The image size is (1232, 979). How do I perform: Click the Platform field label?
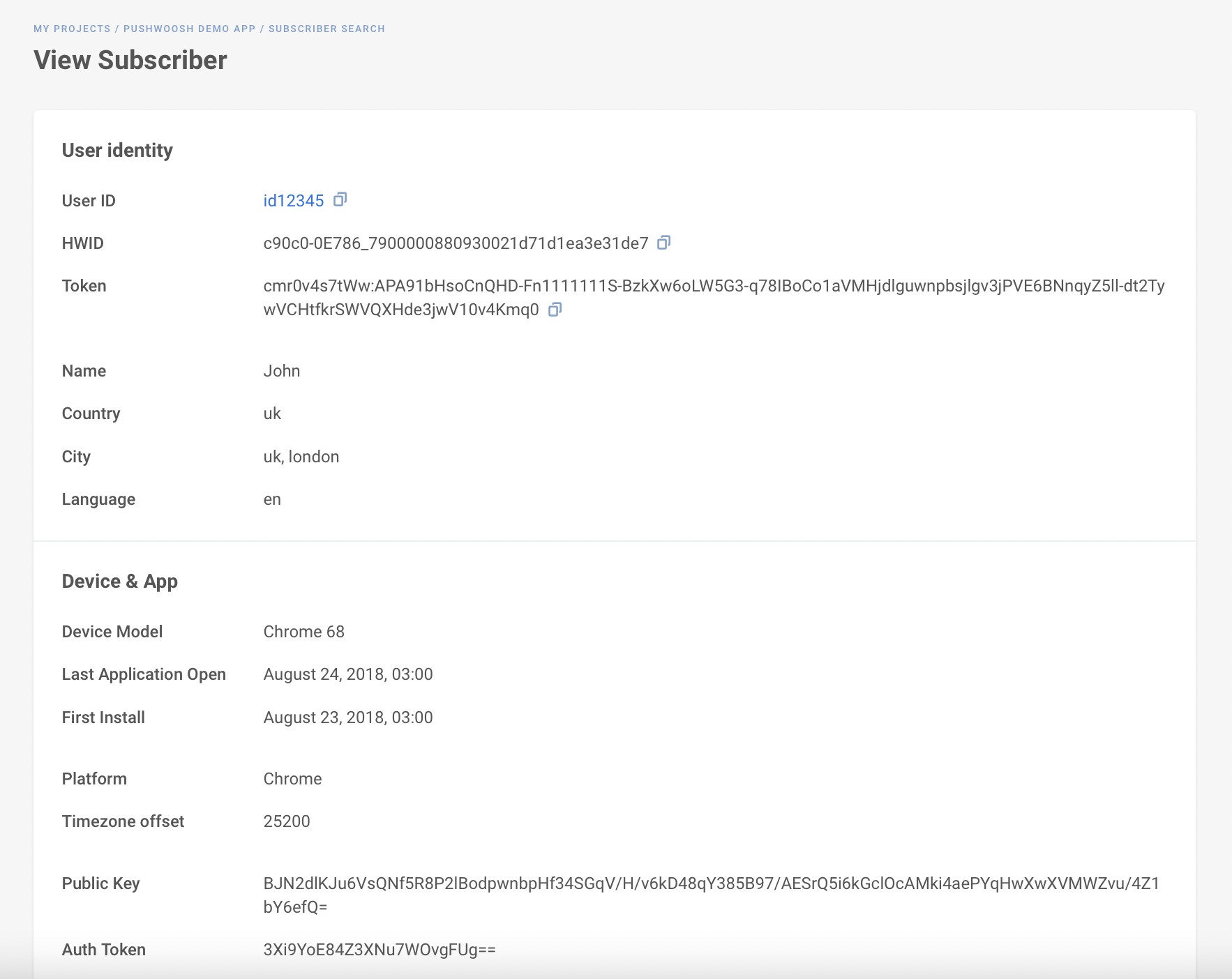click(94, 779)
